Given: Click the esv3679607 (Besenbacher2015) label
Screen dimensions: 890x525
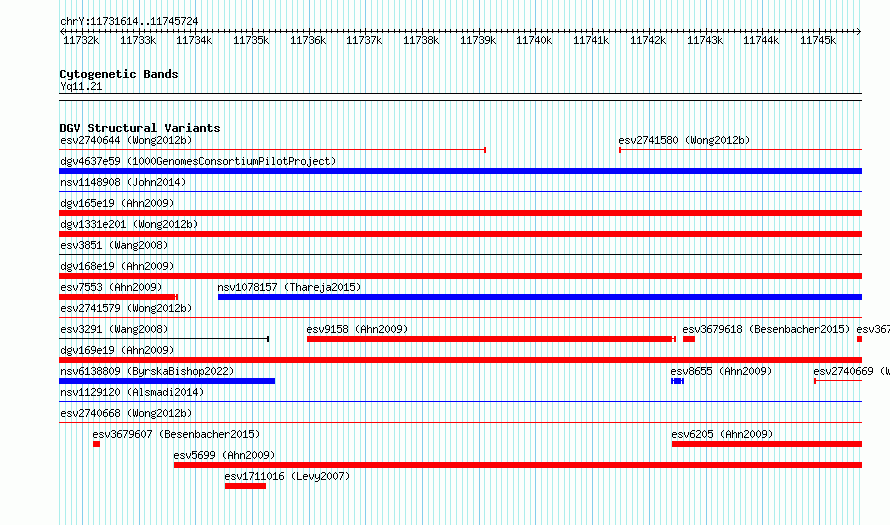Looking at the screenshot, I should tap(176, 434).
